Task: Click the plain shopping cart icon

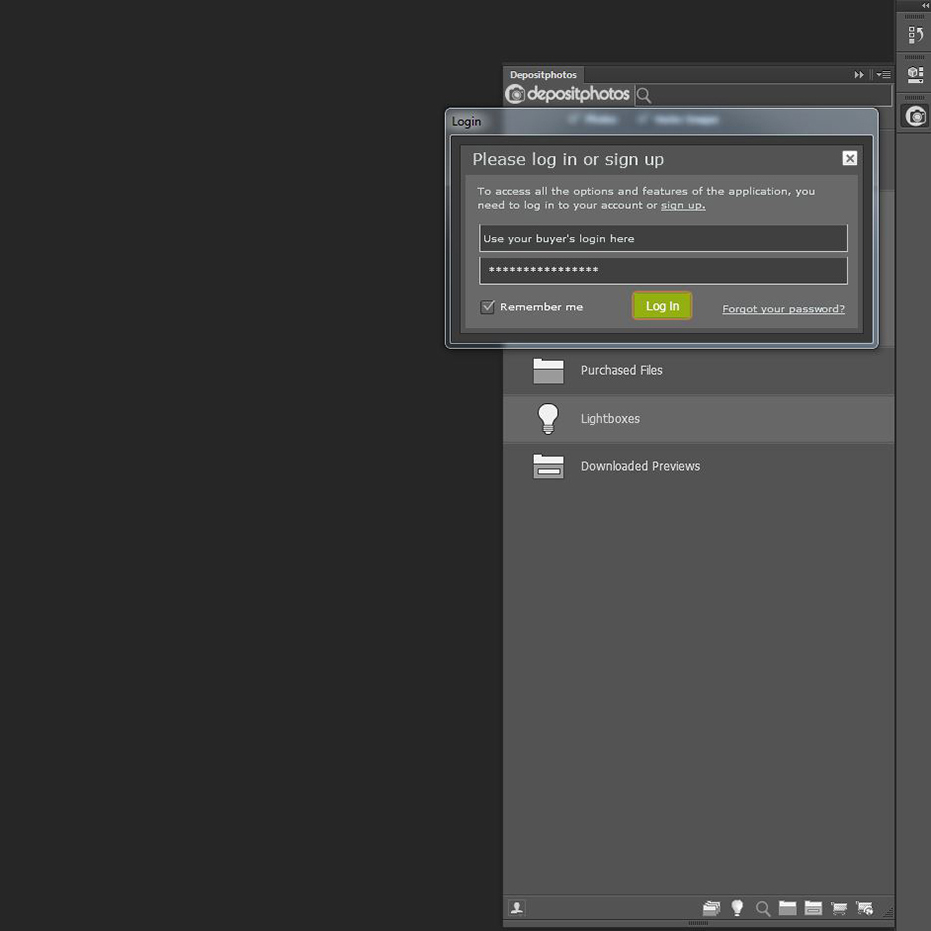Action: tap(839, 908)
